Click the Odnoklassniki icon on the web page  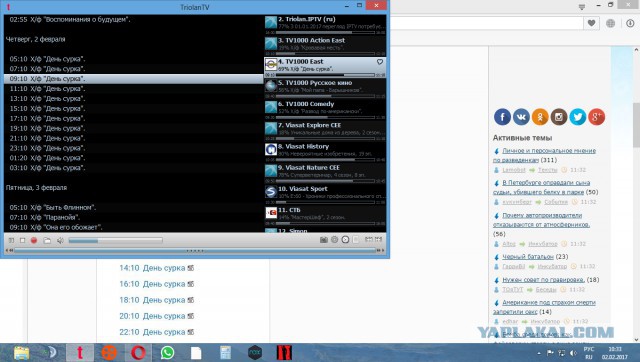(540, 117)
